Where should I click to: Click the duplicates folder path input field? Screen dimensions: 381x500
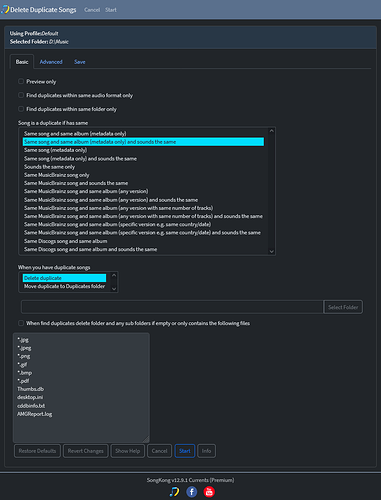pos(172,307)
